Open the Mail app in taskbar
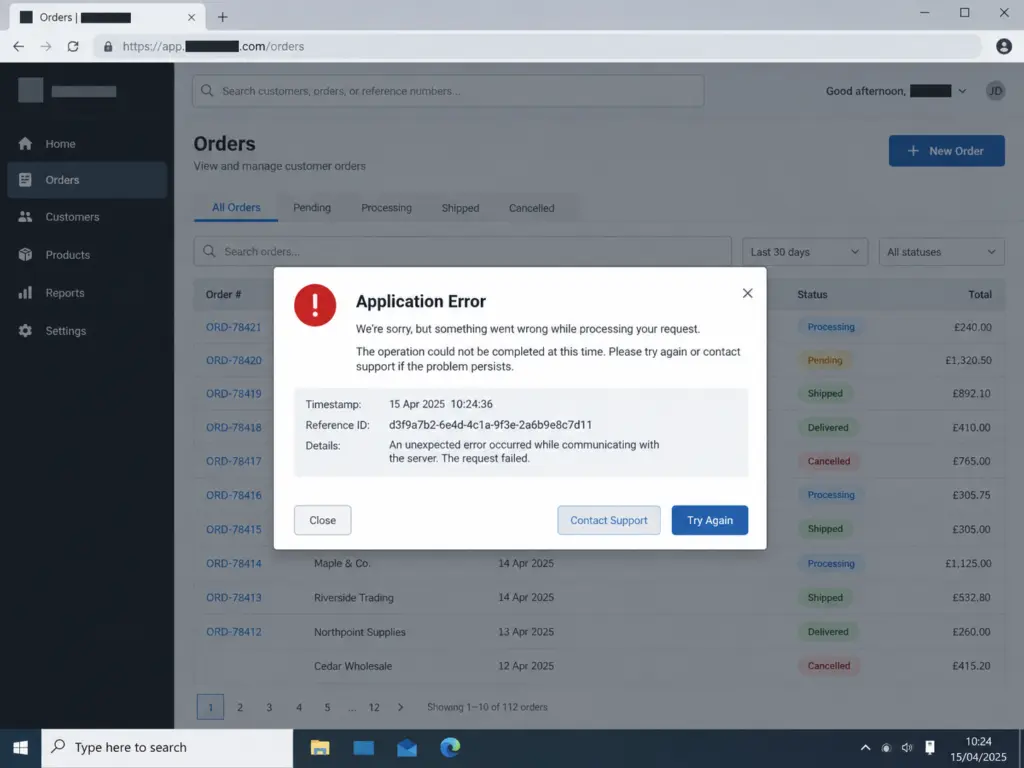Screen dimensions: 1024x768 tap(407, 747)
